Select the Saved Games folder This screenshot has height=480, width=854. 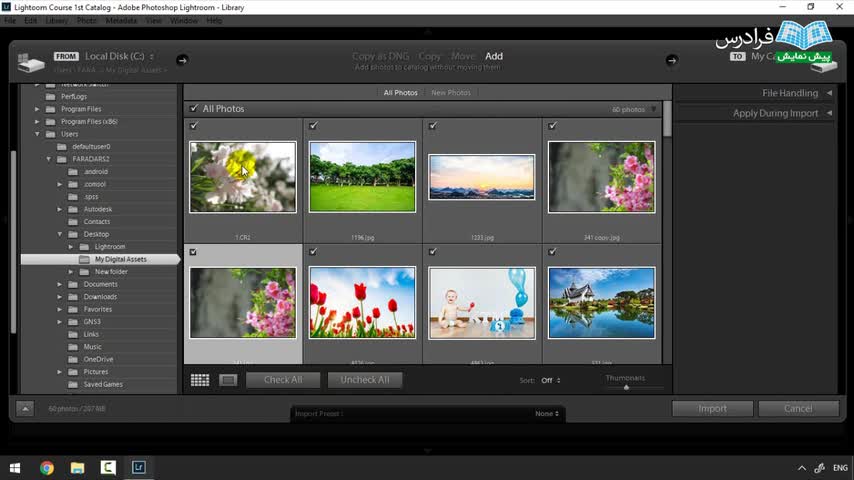pyautogui.click(x=103, y=385)
